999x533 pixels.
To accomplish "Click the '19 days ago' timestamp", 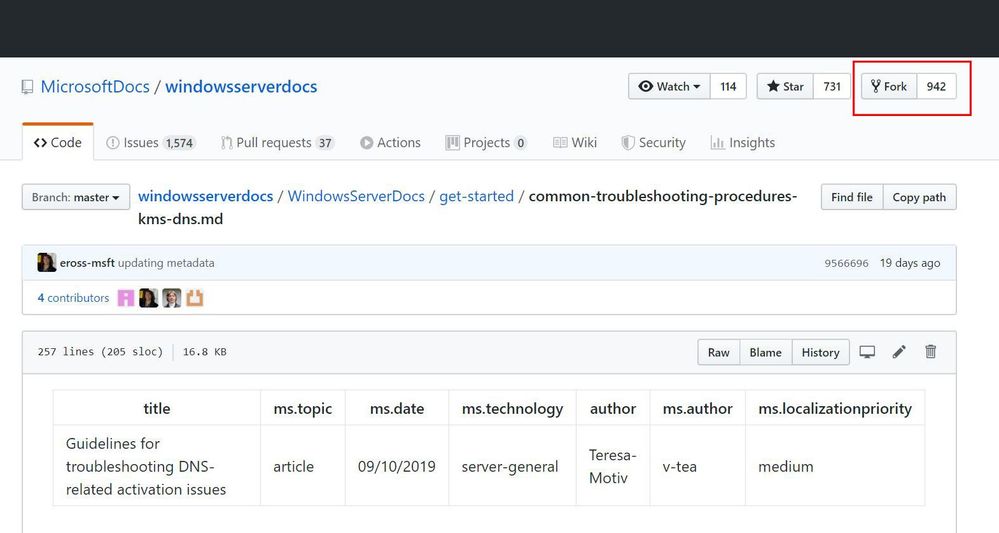I will [910, 262].
